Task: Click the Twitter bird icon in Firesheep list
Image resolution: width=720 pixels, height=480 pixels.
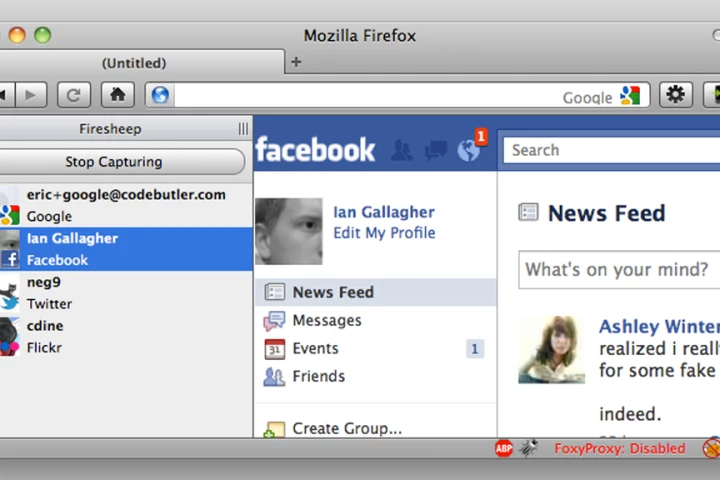Action: pos(10,303)
